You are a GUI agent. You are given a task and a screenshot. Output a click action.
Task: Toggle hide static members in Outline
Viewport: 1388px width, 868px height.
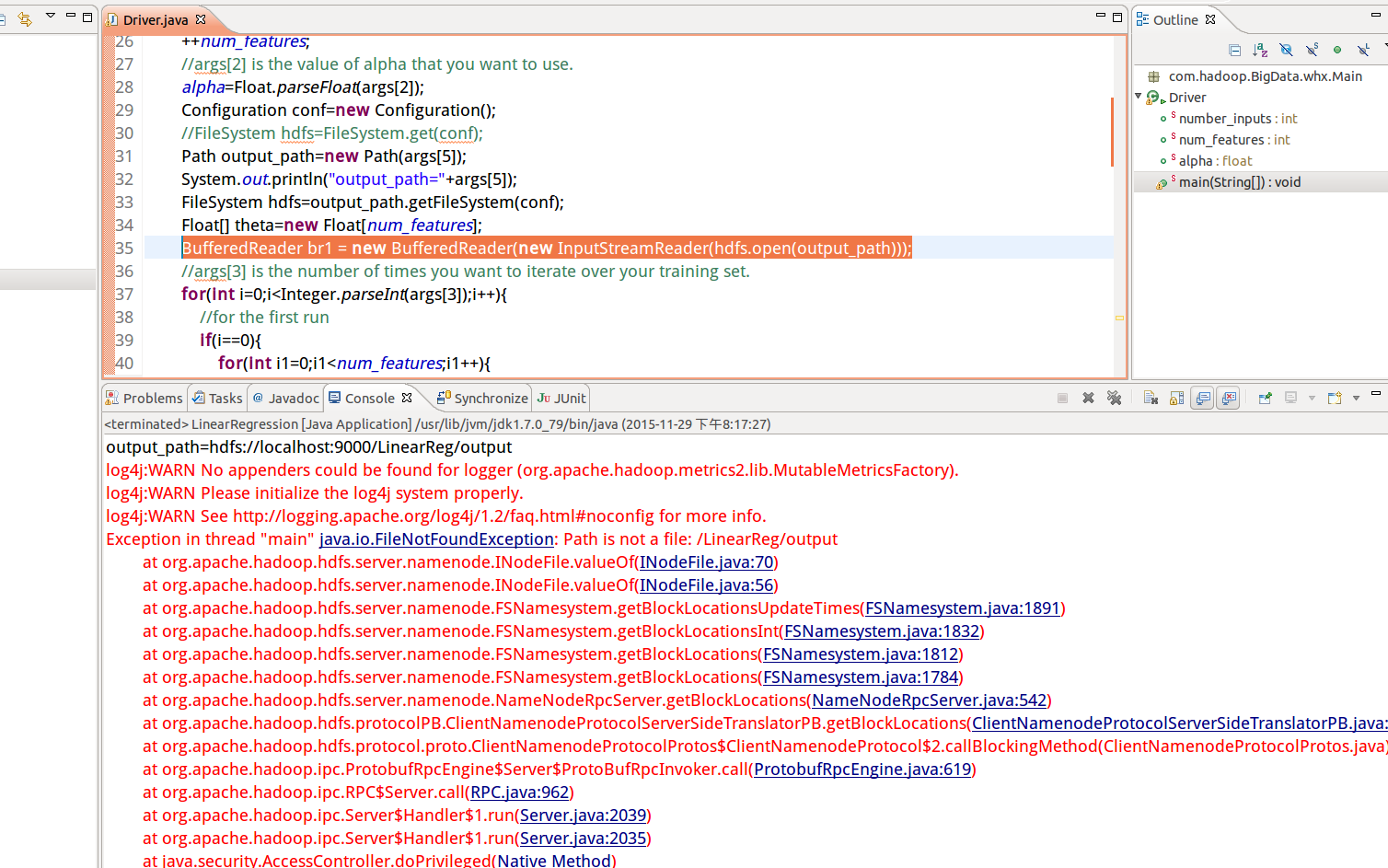pyautogui.click(x=1313, y=50)
